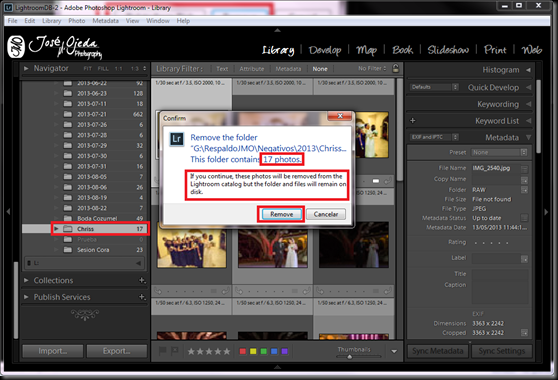Toggle the Library Filter lock icon
This screenshot has width=558, height=380.
click(x=395, y=68)
